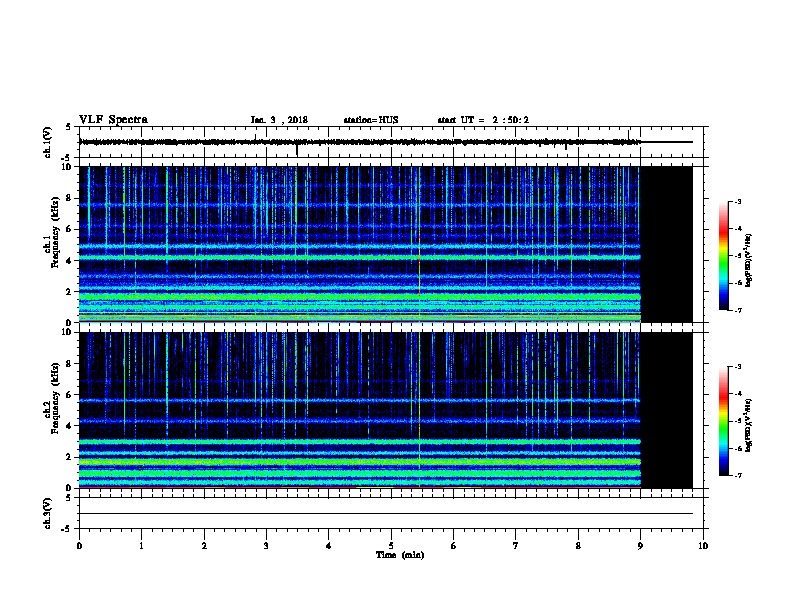Click the '2' kHz tick on ch.2 frequency axis

(x=70, y=457)
